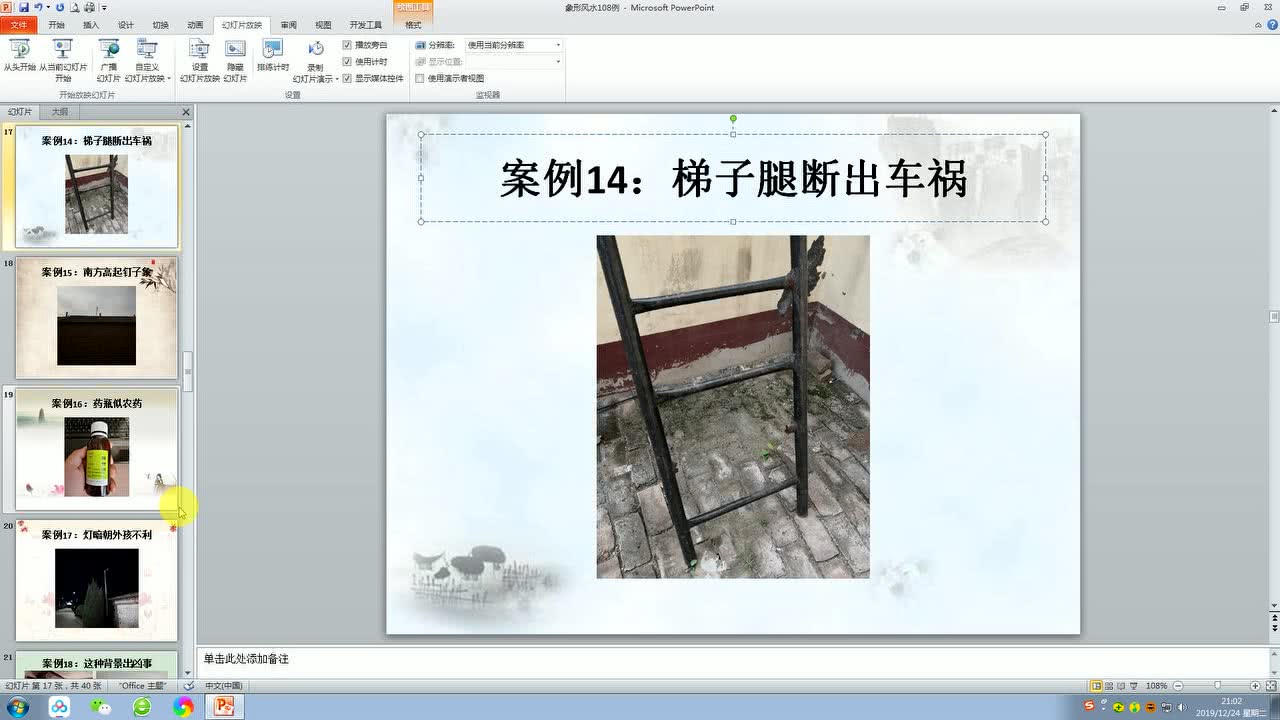
Task: Uncheck the 播放旁白 checkbox
Action: (347, 45)
